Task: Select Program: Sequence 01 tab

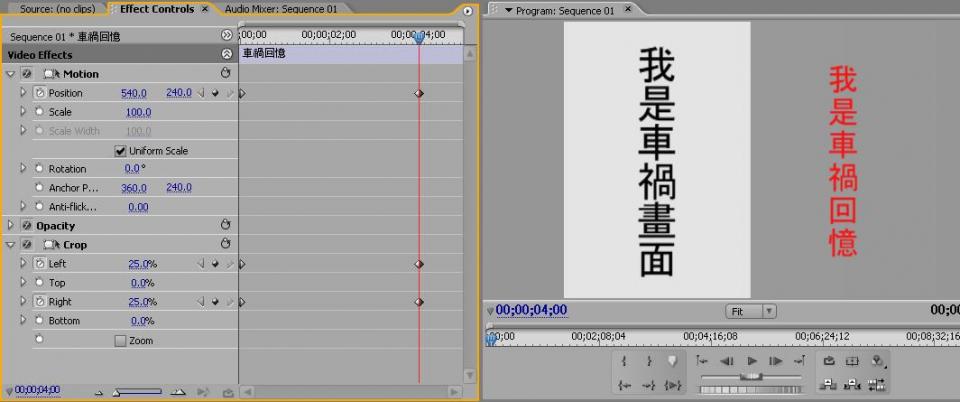Action: click(564, 10)
